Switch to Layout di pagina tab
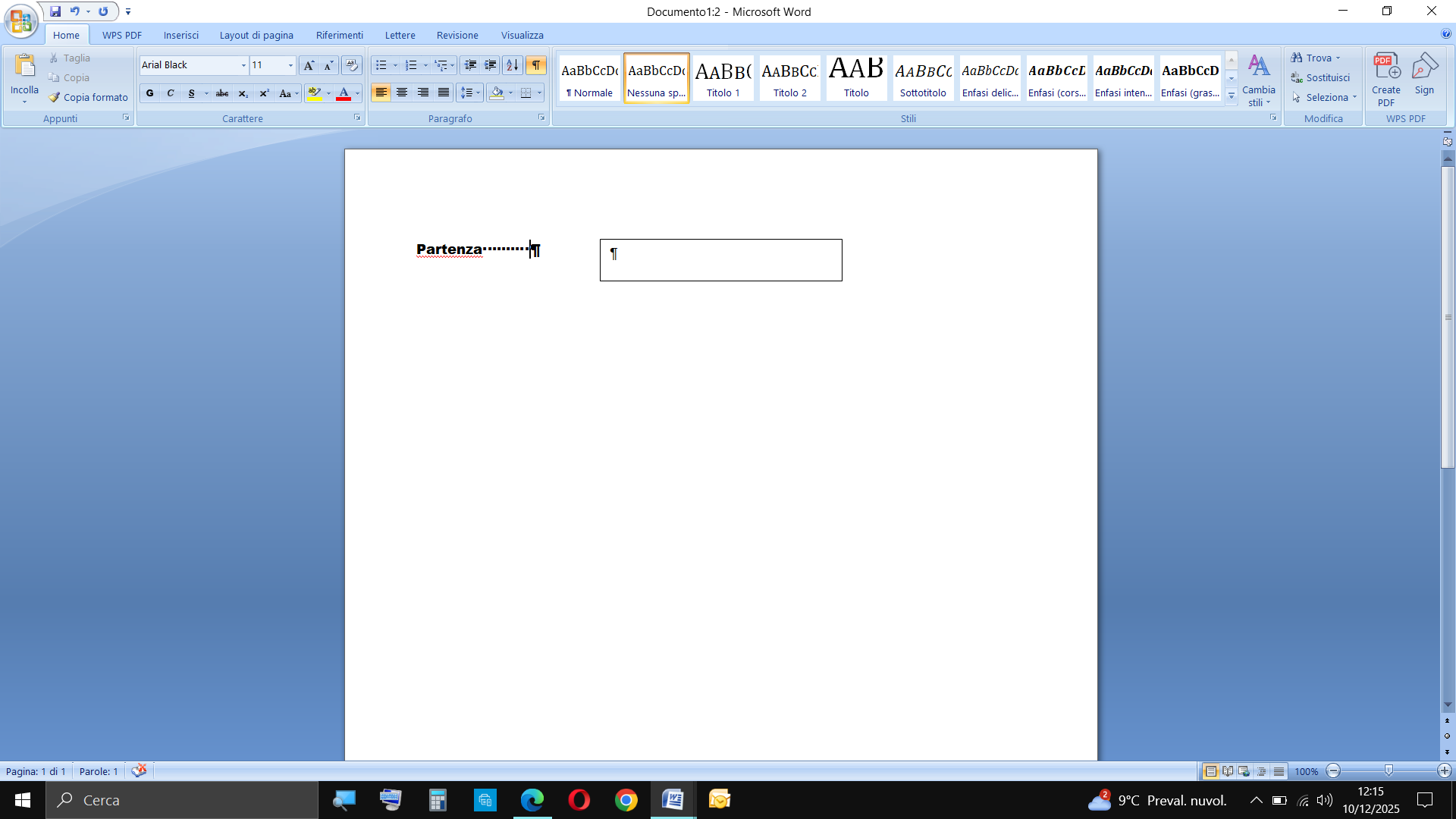 [256, 35]
